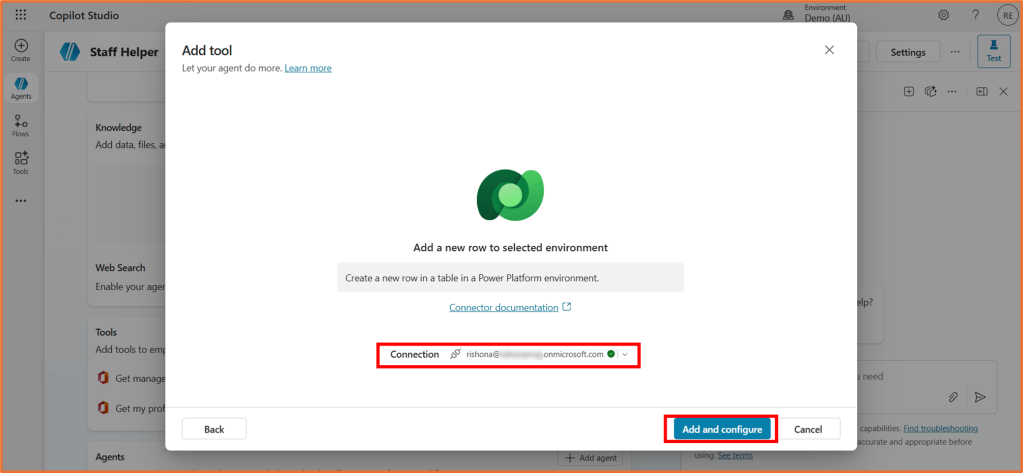Open the app launcher waffle icon

pos(20,15)
